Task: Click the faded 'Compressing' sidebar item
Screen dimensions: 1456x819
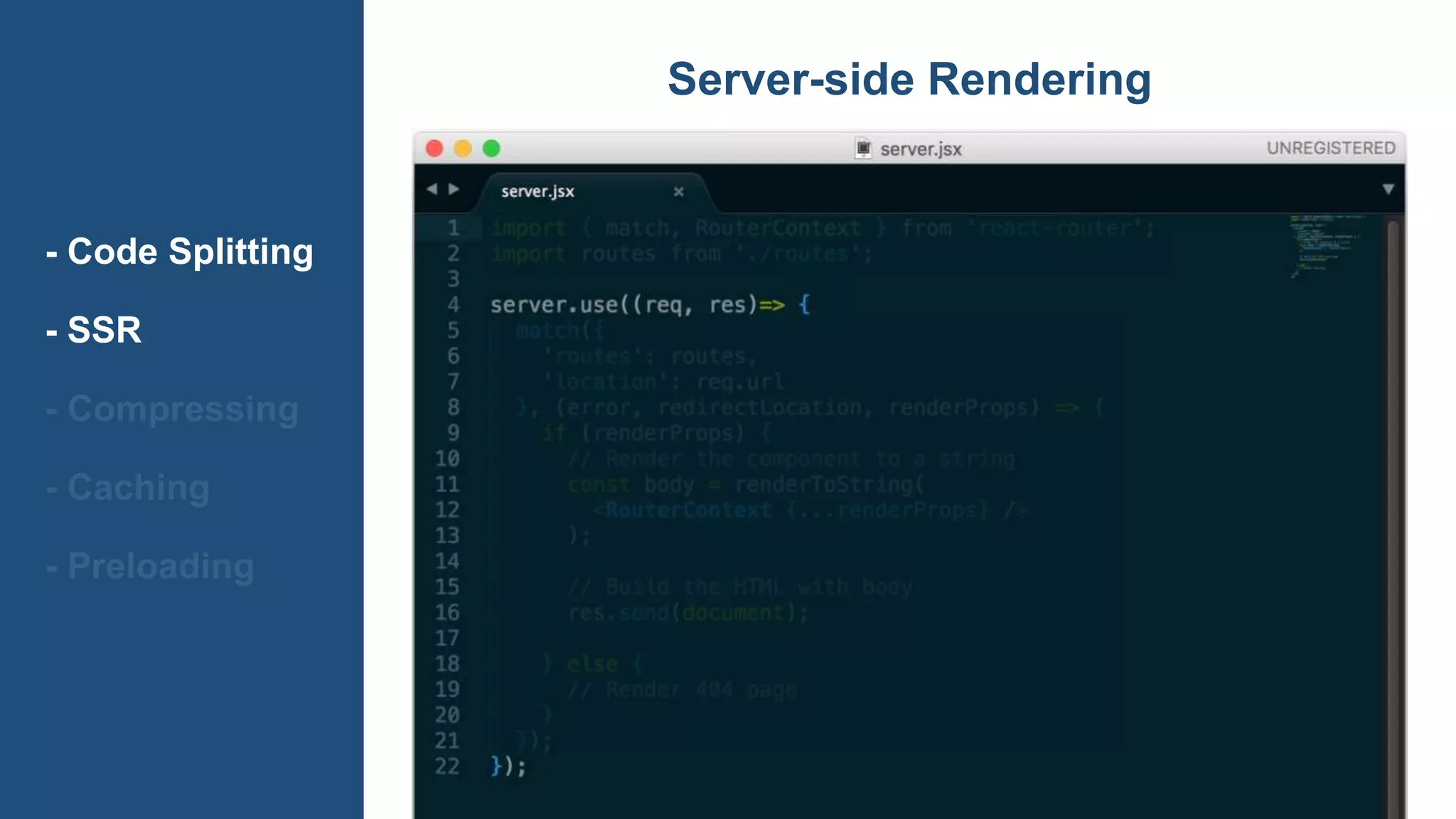Action: point(173,409)
